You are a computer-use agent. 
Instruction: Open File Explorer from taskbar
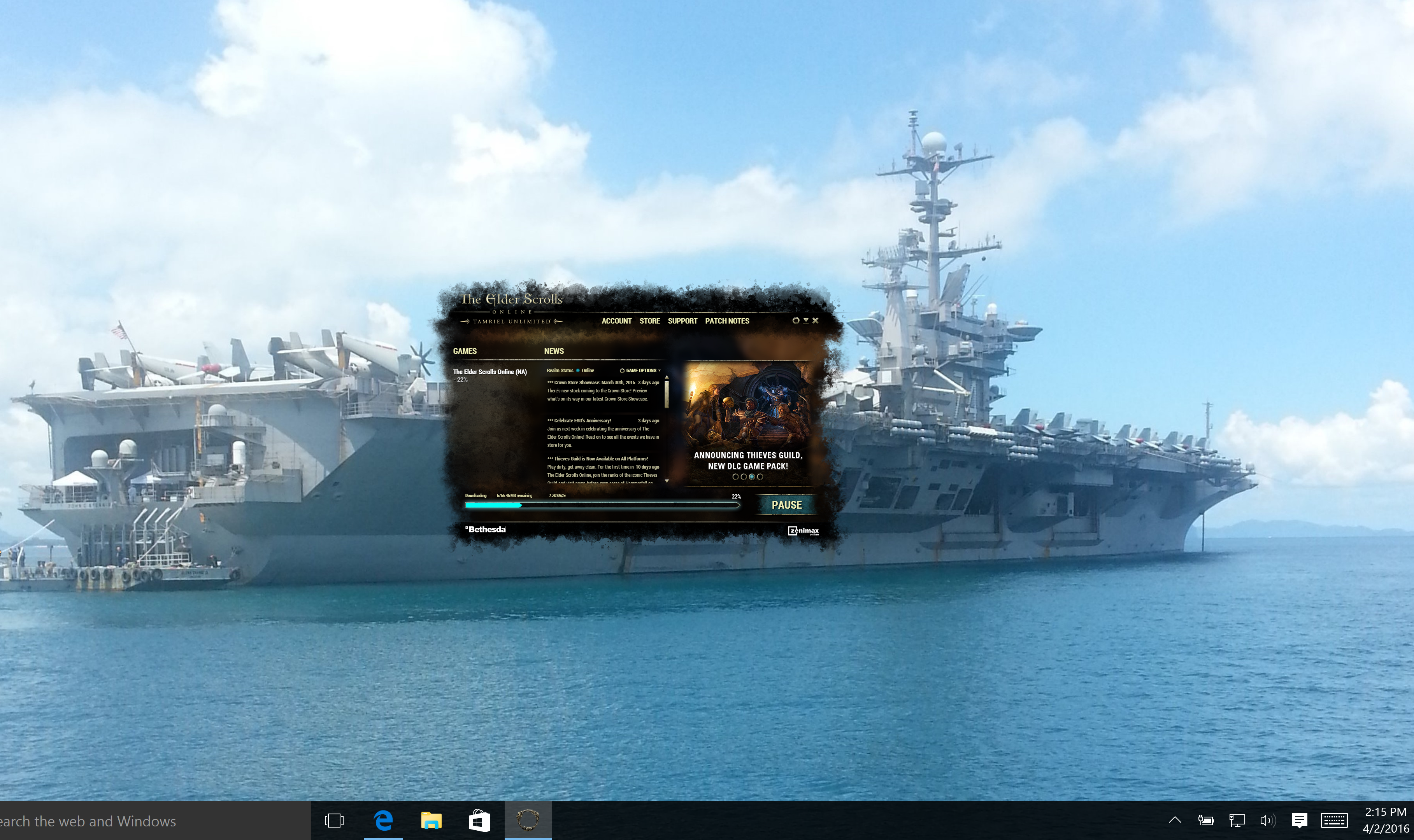[x=431, y=820]
